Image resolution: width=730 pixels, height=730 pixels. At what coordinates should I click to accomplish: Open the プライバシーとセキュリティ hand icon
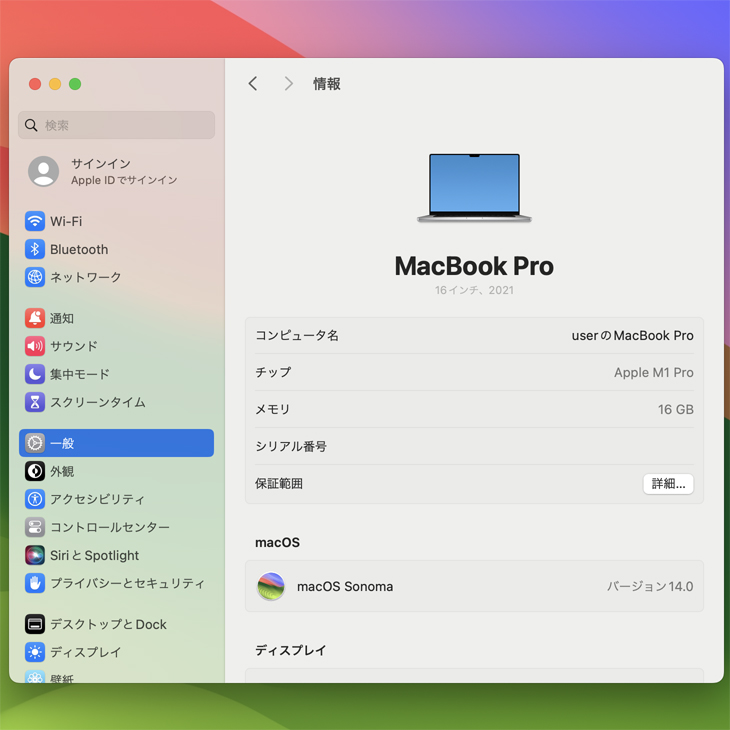click(x=35, y=583)
